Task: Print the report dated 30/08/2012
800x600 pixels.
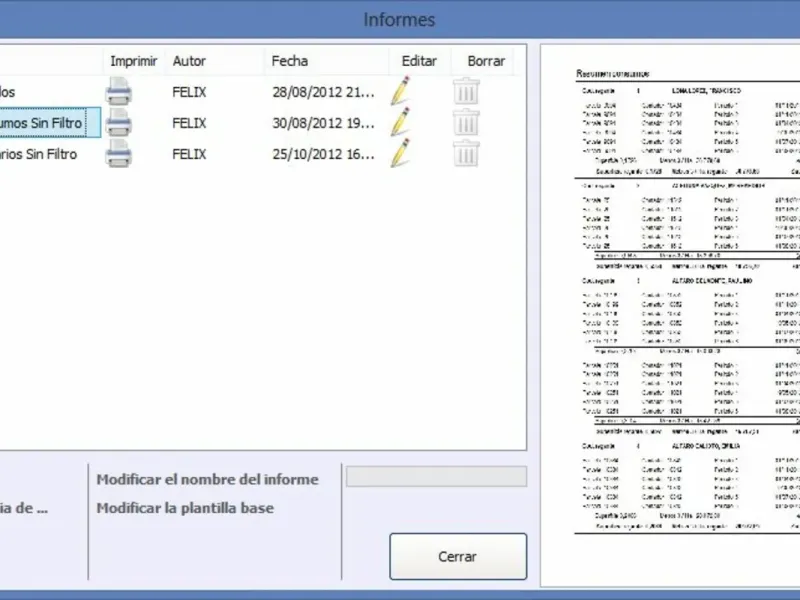Action: [119, 122]
